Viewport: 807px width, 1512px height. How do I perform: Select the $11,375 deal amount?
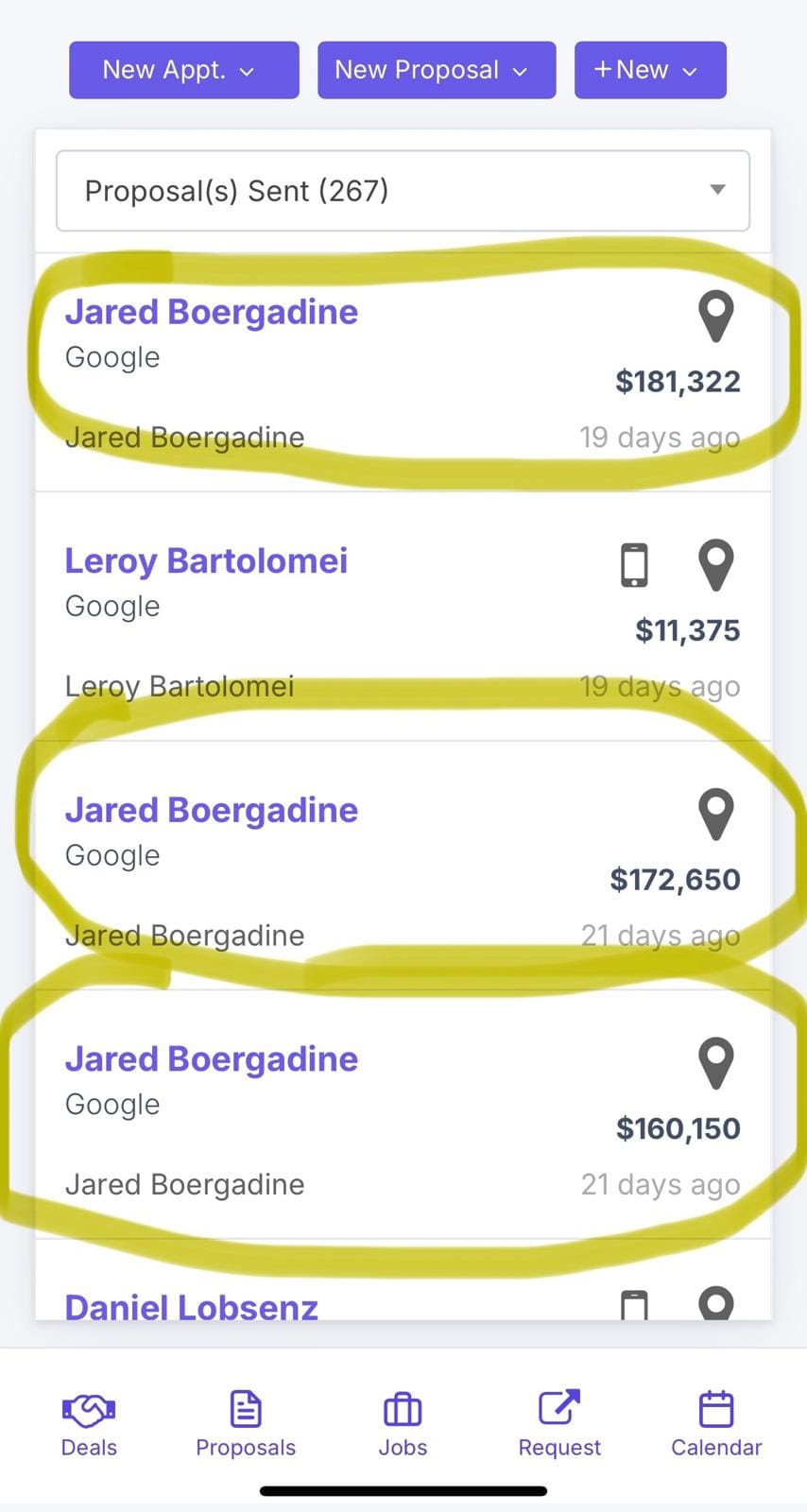687,630
